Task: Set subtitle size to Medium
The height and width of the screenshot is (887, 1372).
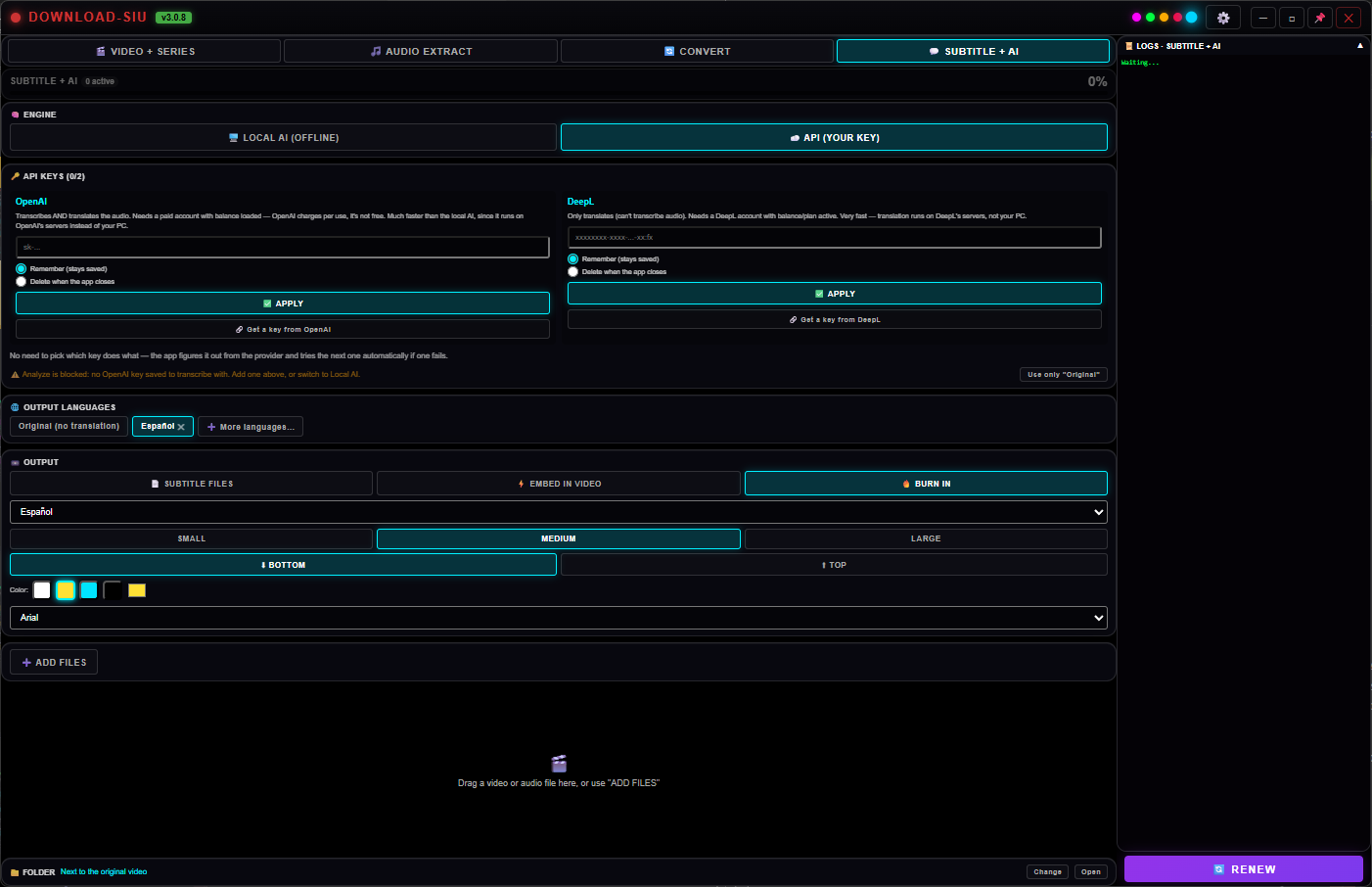Action: 559,538
